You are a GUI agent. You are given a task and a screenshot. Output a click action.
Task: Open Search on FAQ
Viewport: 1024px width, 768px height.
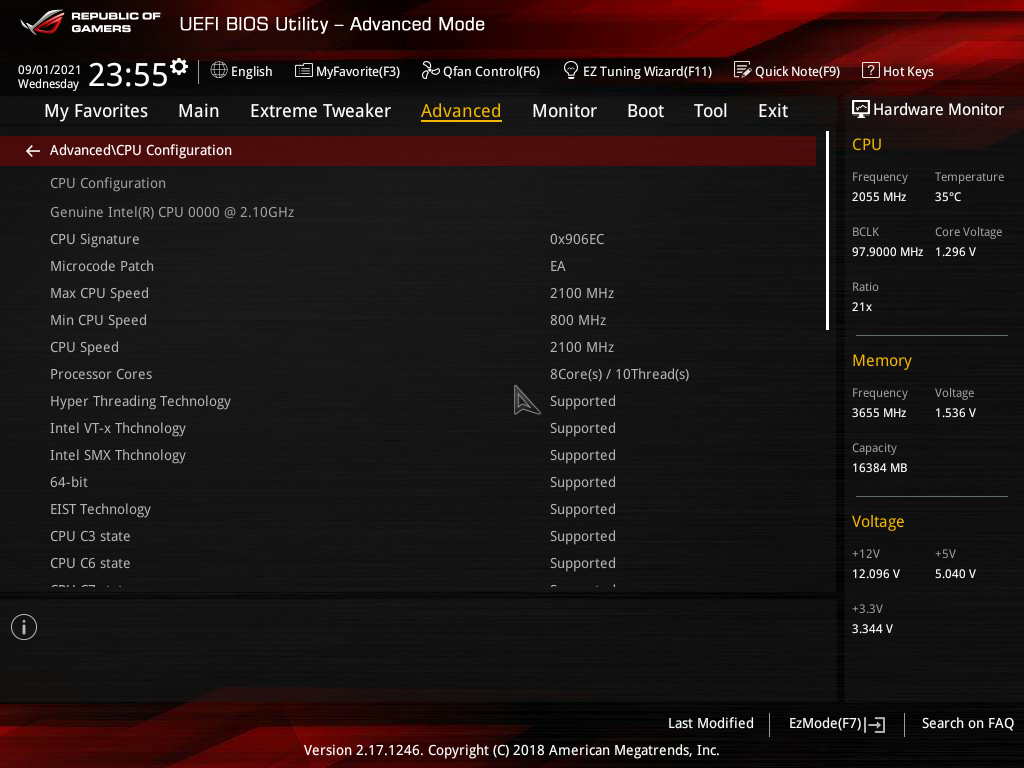[x=967, y=724]
